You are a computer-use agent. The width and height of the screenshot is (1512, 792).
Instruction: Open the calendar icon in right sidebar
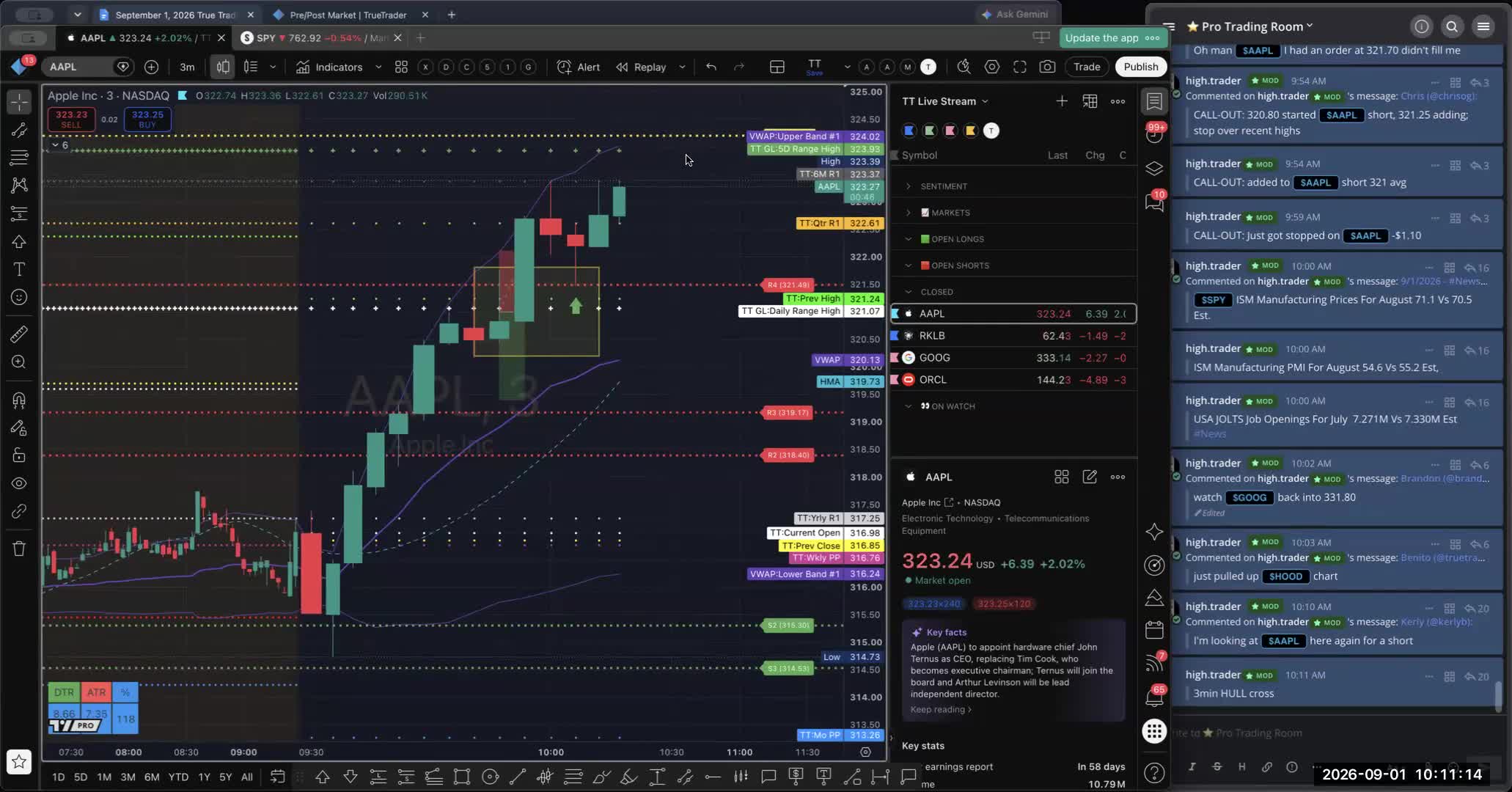tap(1154, 630)
